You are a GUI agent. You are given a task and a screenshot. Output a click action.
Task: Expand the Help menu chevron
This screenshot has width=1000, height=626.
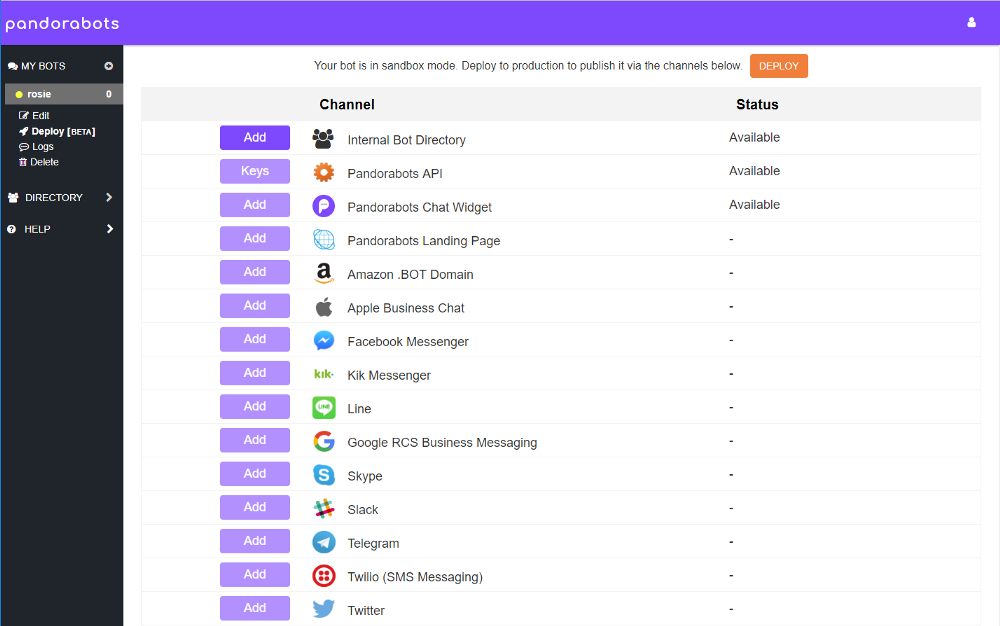click(x=110, y=229)
